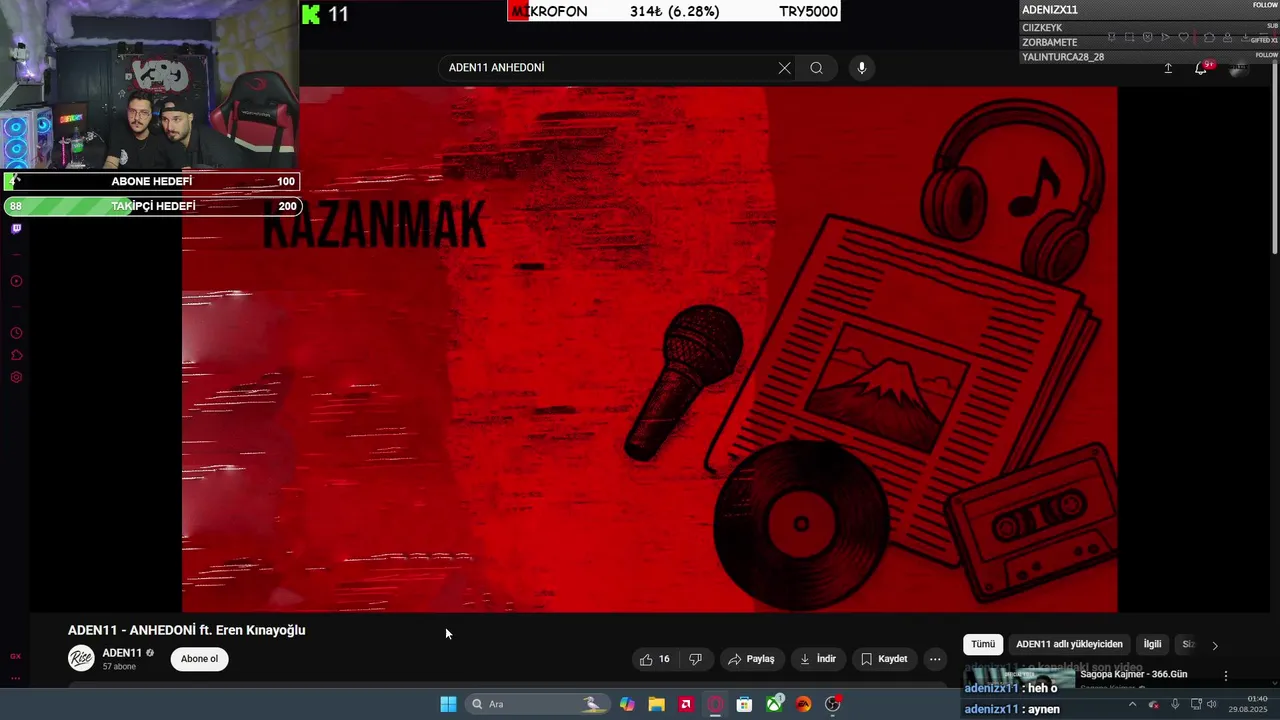This screenshot has width=1280, height=720.
Task: Click the video player to pause
Action: pos(650,349)
